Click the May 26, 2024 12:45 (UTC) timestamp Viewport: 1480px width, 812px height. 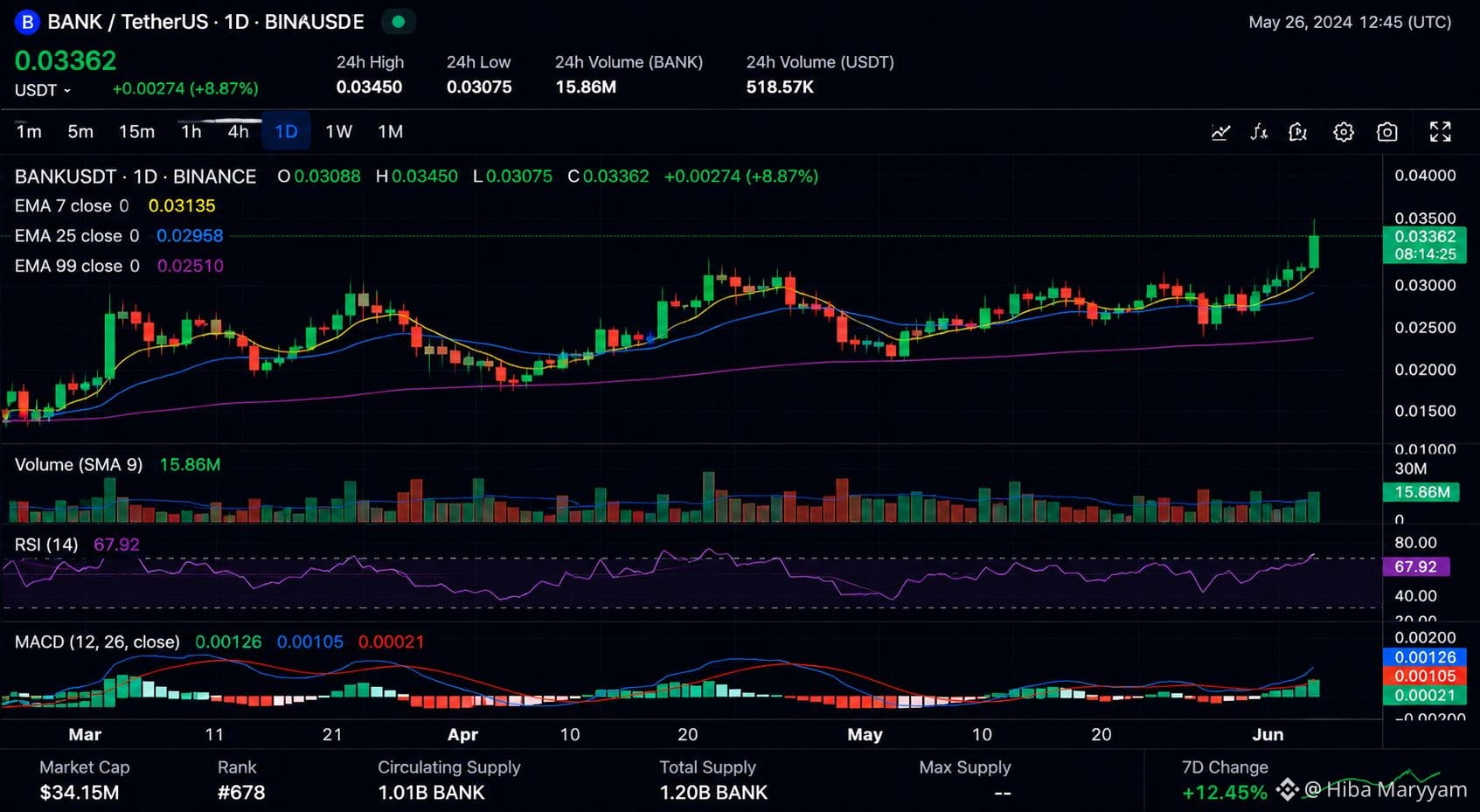click(x=1350, y=22)
